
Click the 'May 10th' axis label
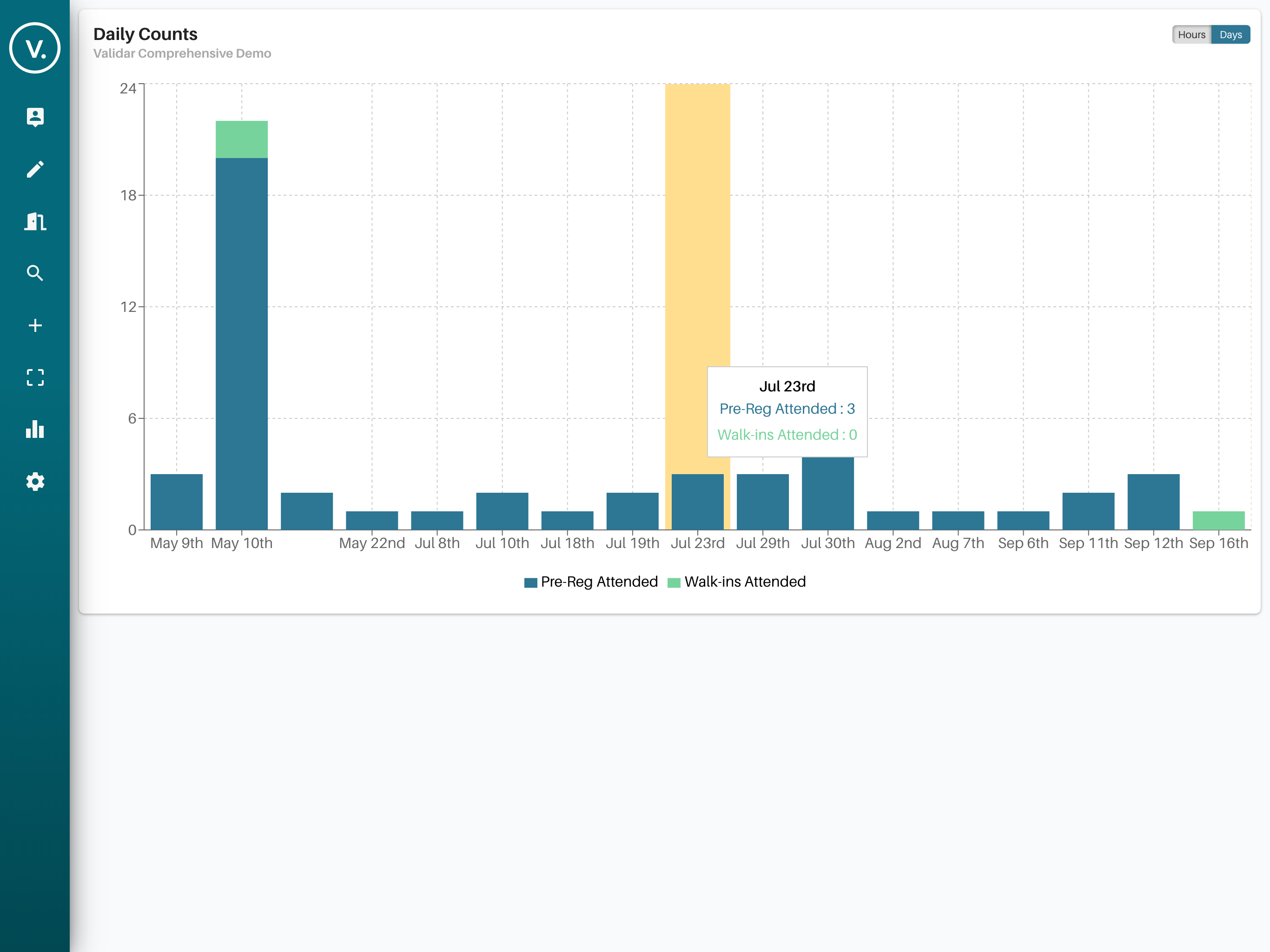(x=241, y=543)
